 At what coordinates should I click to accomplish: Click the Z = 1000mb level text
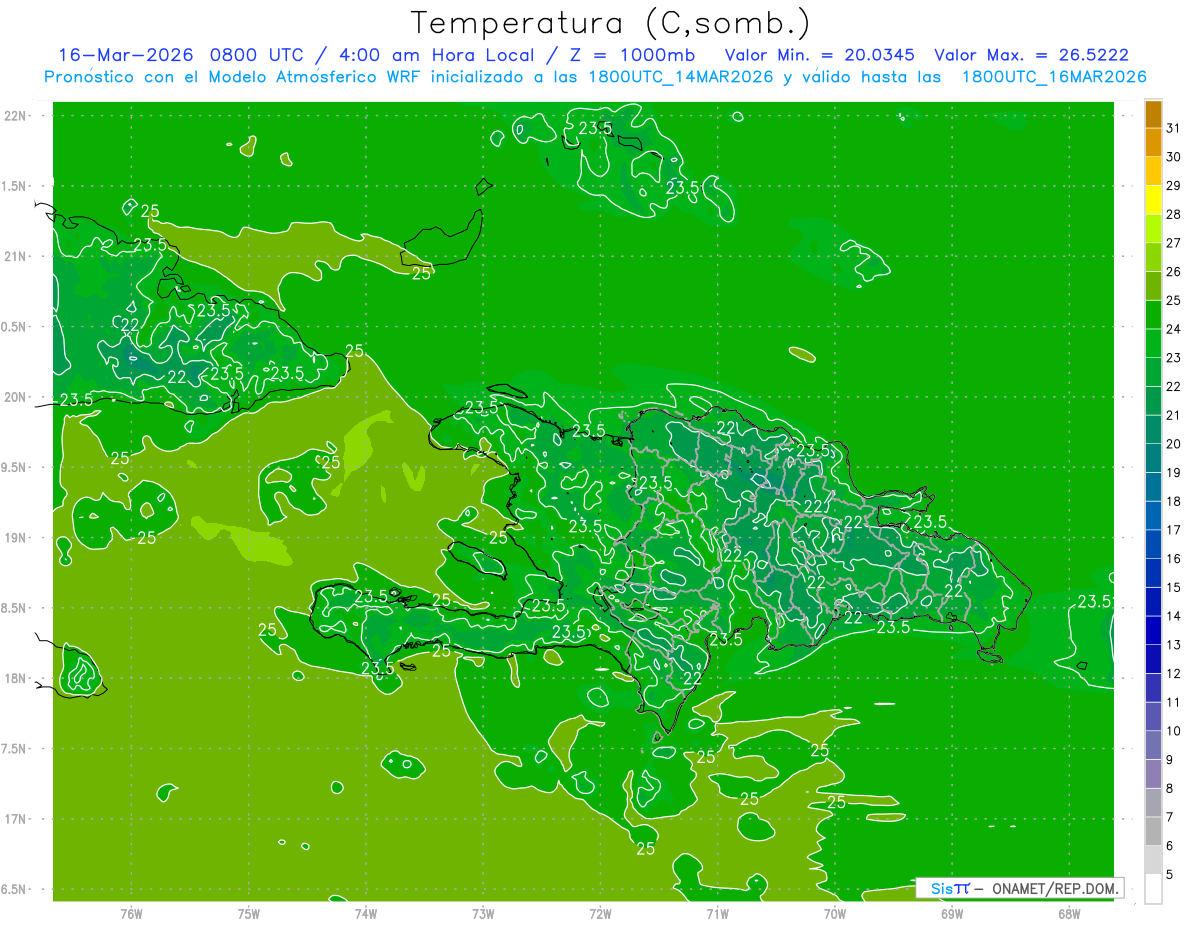(x=645, y=55)
